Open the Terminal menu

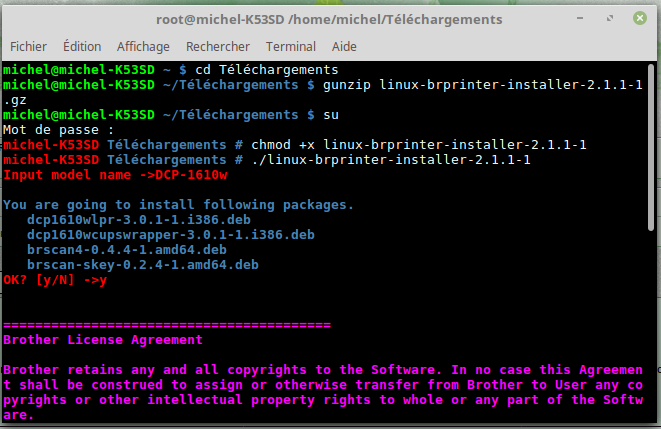pos(290,46)
